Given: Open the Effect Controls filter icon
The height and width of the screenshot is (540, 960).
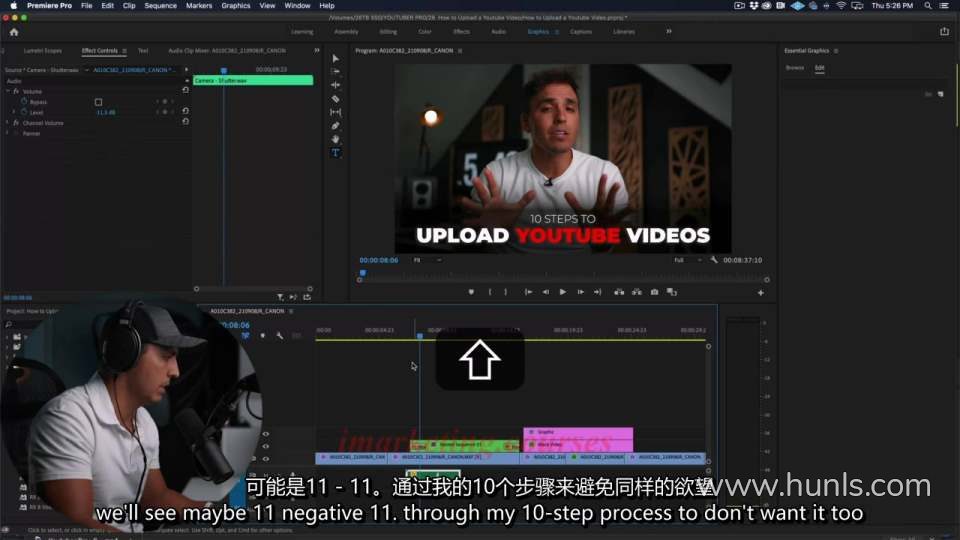Looking at the screenshot, I should click(x=280, y=297).
